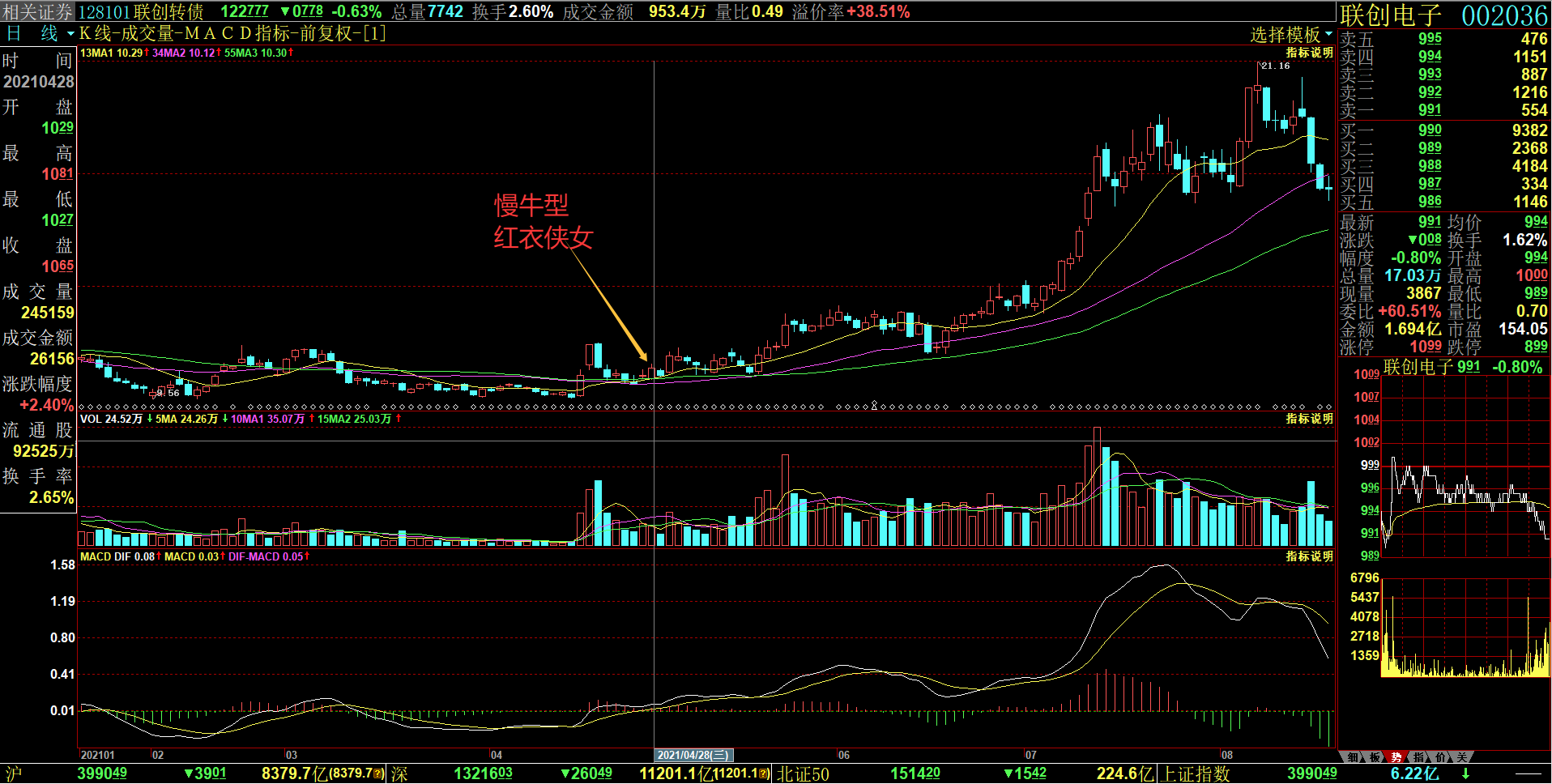
Task: Click the 沪 Shanghai index status entry
Action: pyautogui.click(x=14, y=773)
